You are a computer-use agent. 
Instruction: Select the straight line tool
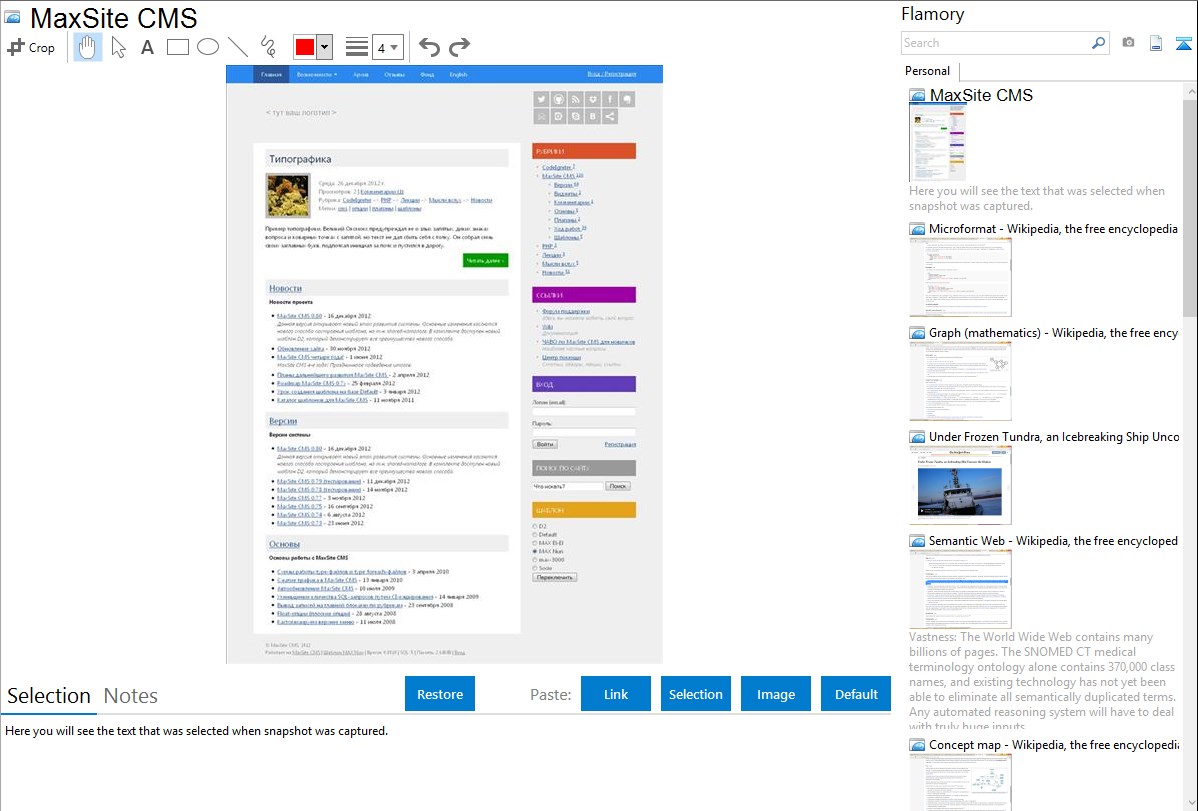[238, 47]
